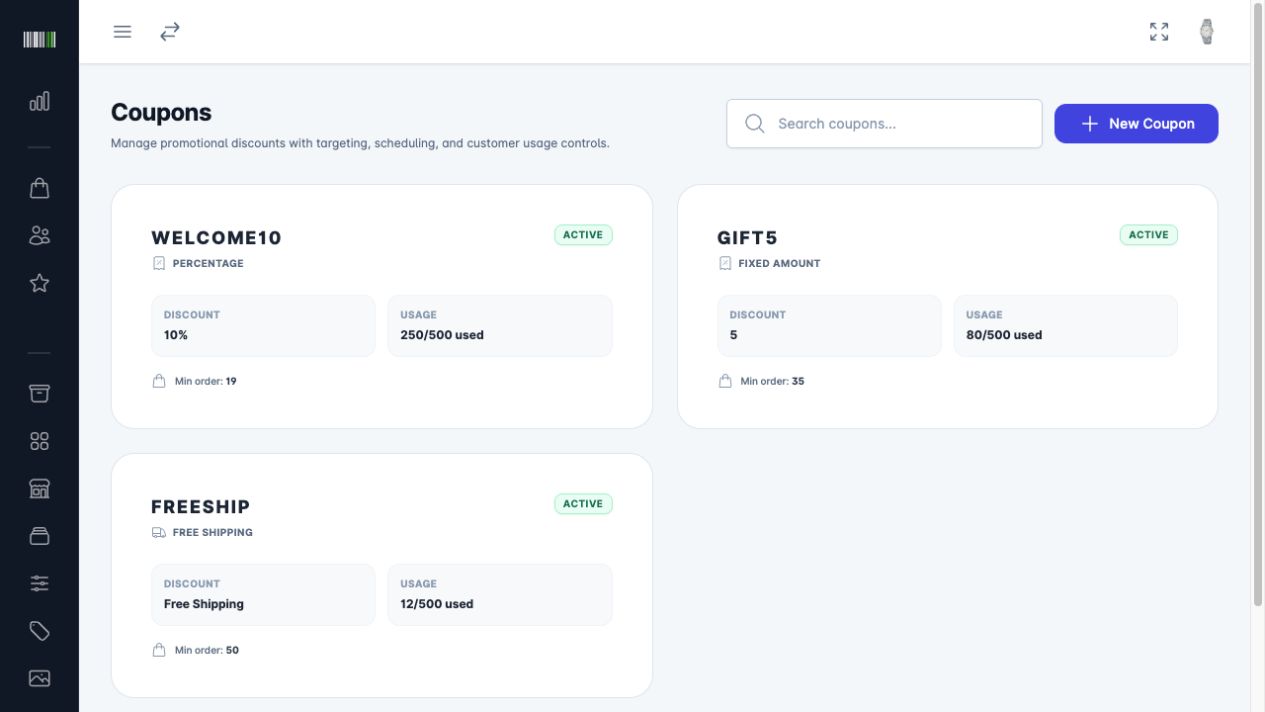The height and width of the screenshot is (712, 1265).
Task: Click the Min order 19 text
Action: [206, 381]
